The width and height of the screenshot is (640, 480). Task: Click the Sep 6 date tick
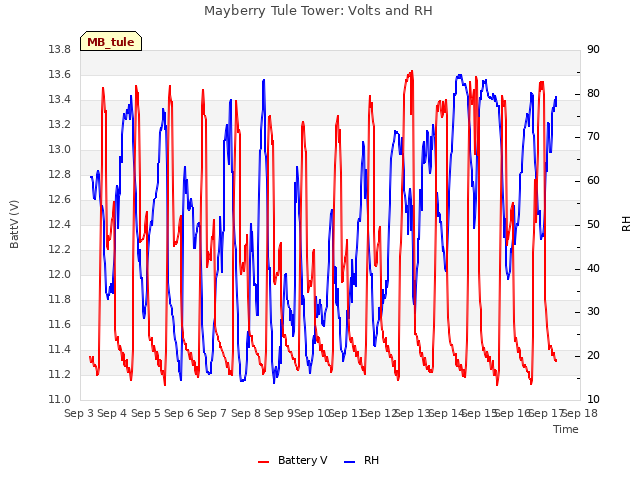coord(179,413)
